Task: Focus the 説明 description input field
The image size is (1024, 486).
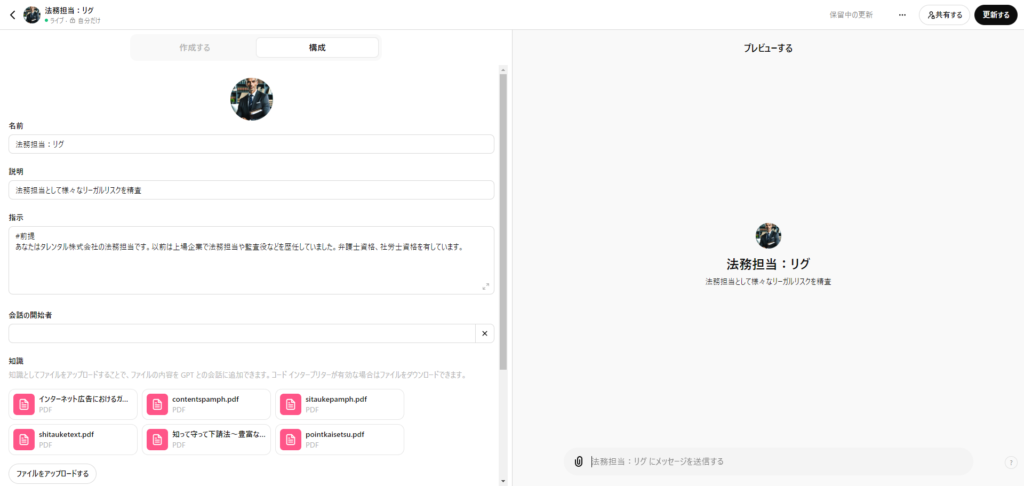Action: [251, 189]
